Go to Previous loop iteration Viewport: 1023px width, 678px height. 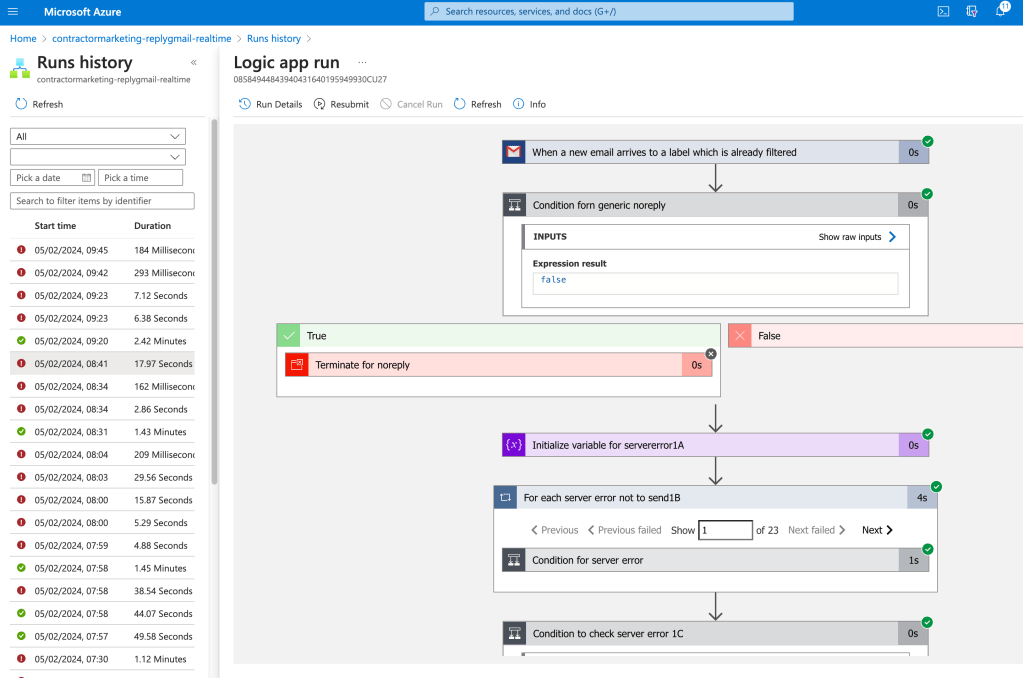555,530
